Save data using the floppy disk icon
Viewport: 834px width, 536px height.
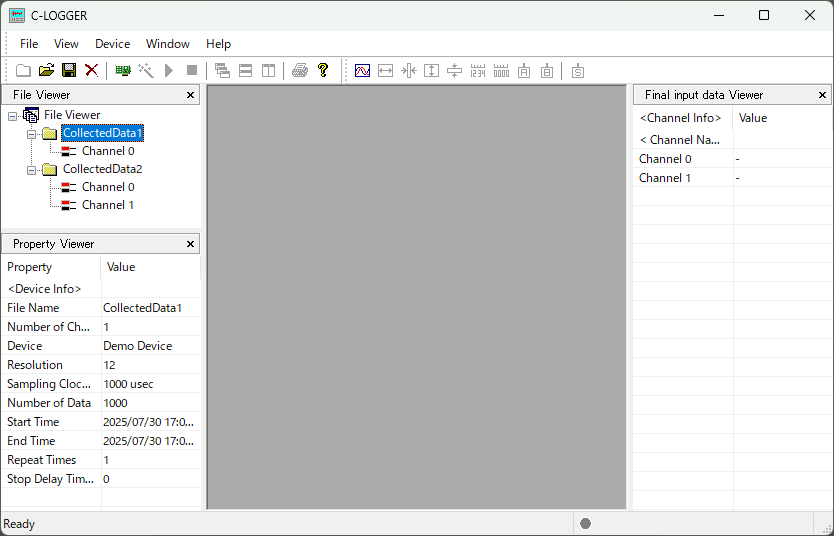tap(69, 70)
